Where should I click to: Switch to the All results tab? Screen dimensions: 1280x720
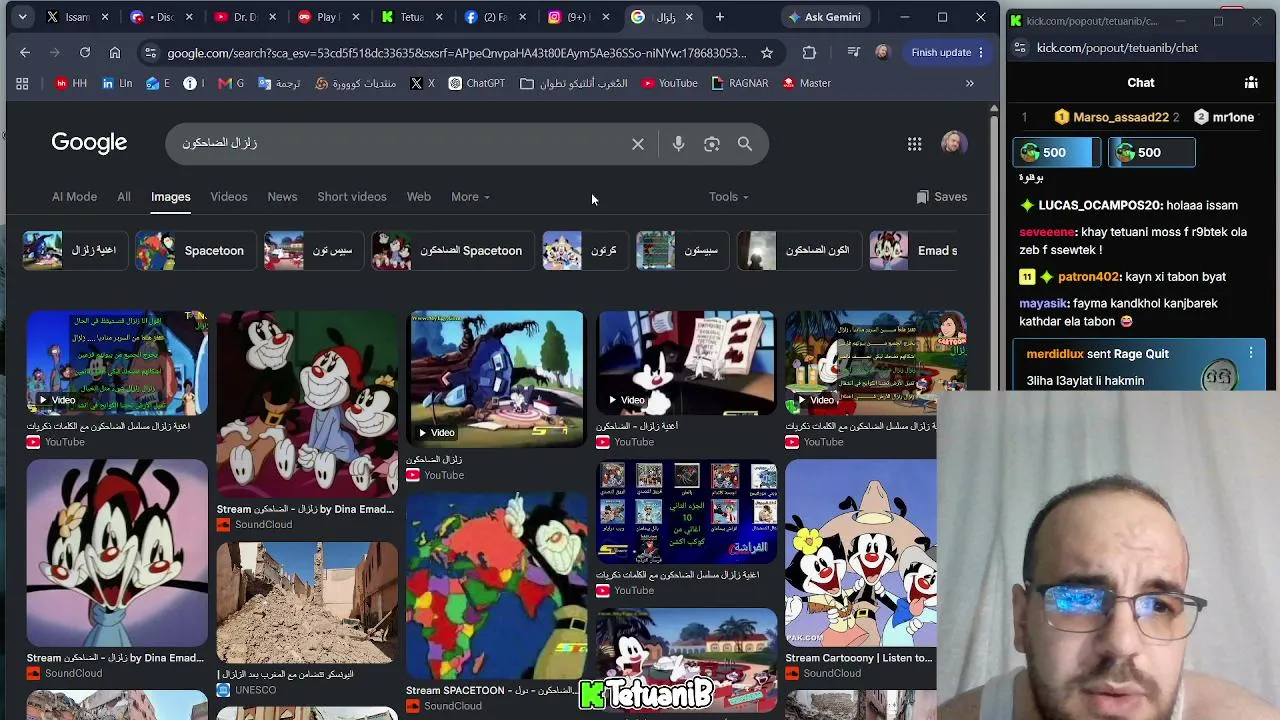124,197
